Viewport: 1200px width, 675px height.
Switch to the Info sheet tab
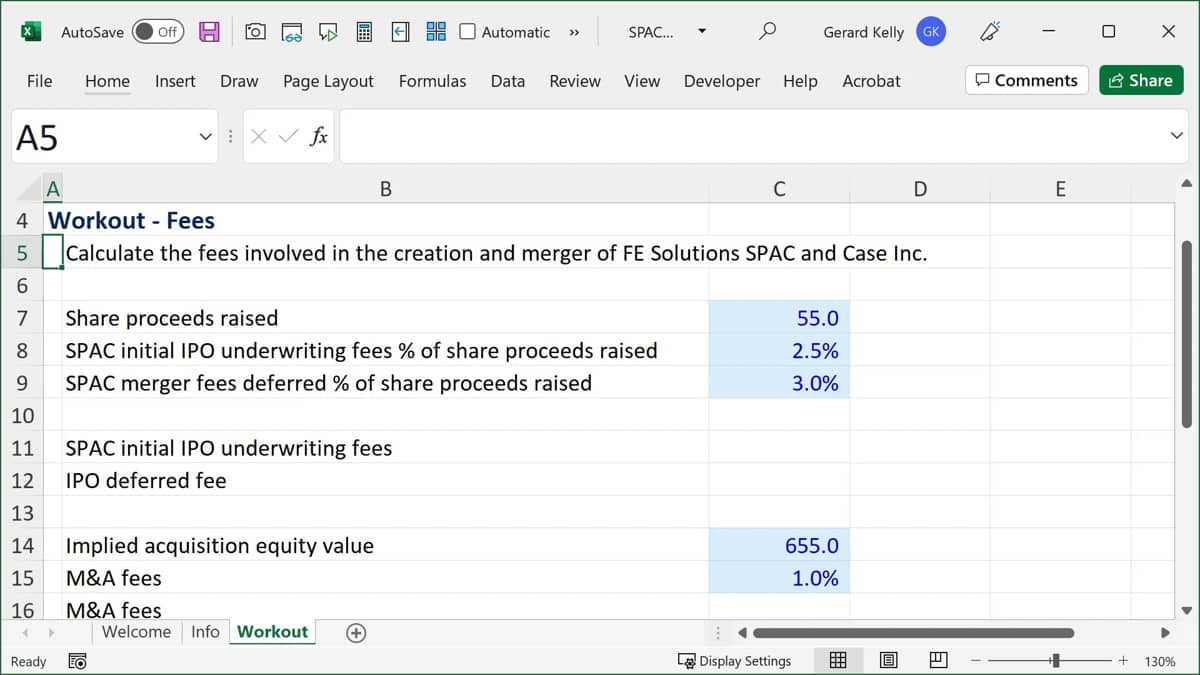tap(205, 632)
